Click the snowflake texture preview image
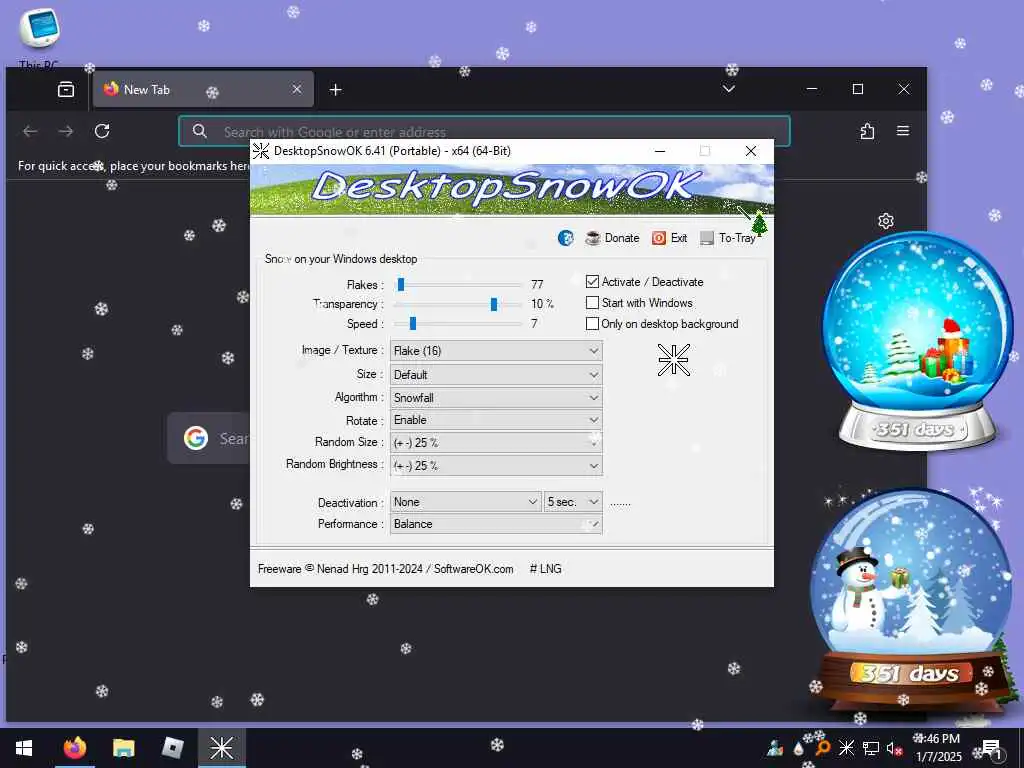This screenshot has width=1024, height=768. click(674, 360)
